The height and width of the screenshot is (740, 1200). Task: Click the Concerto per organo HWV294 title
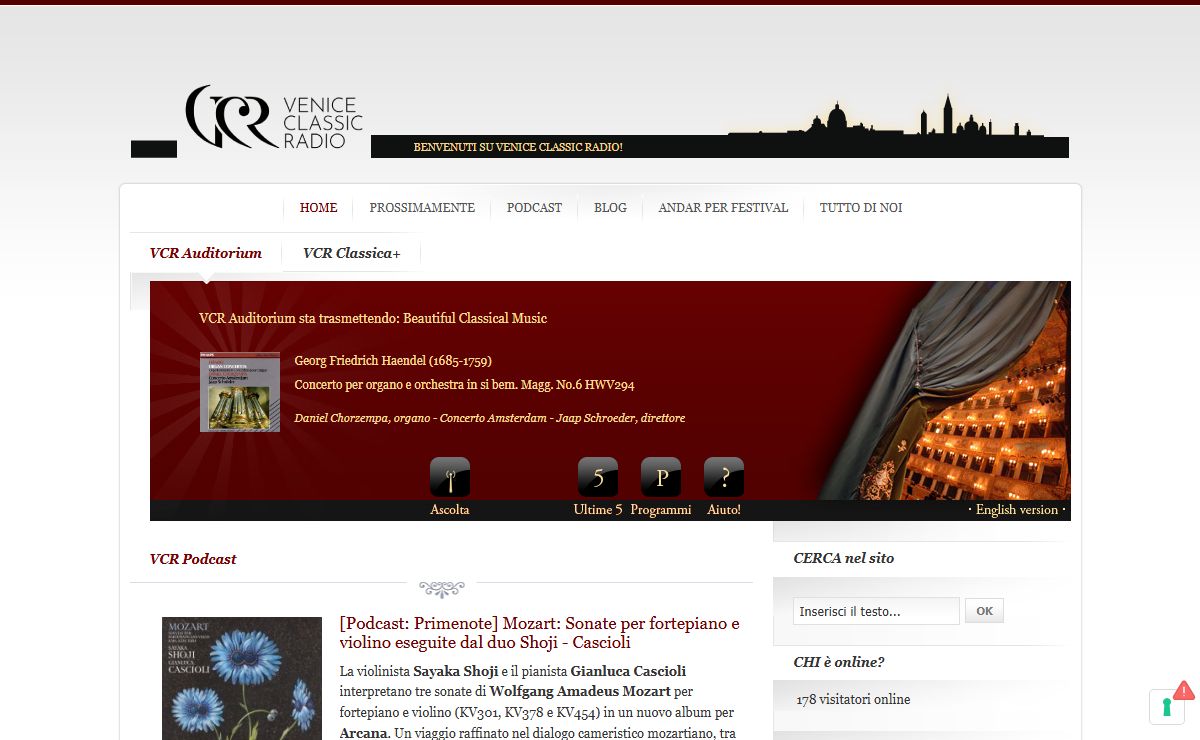click(465, 385)
